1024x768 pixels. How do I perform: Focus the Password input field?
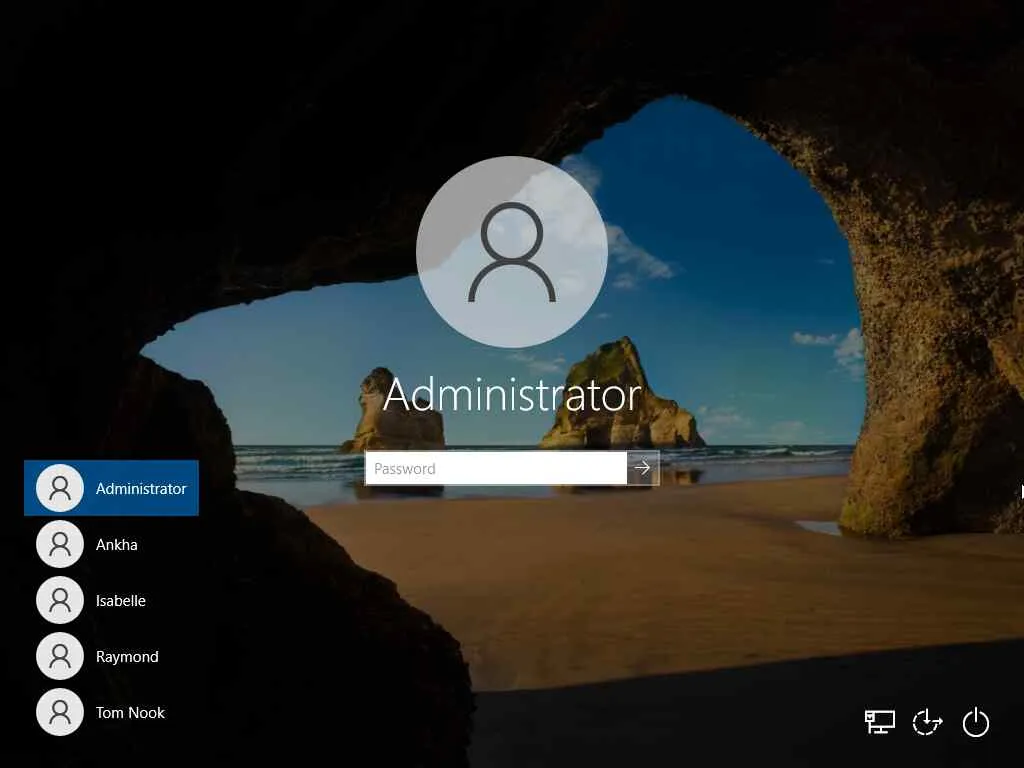[496, 468]
